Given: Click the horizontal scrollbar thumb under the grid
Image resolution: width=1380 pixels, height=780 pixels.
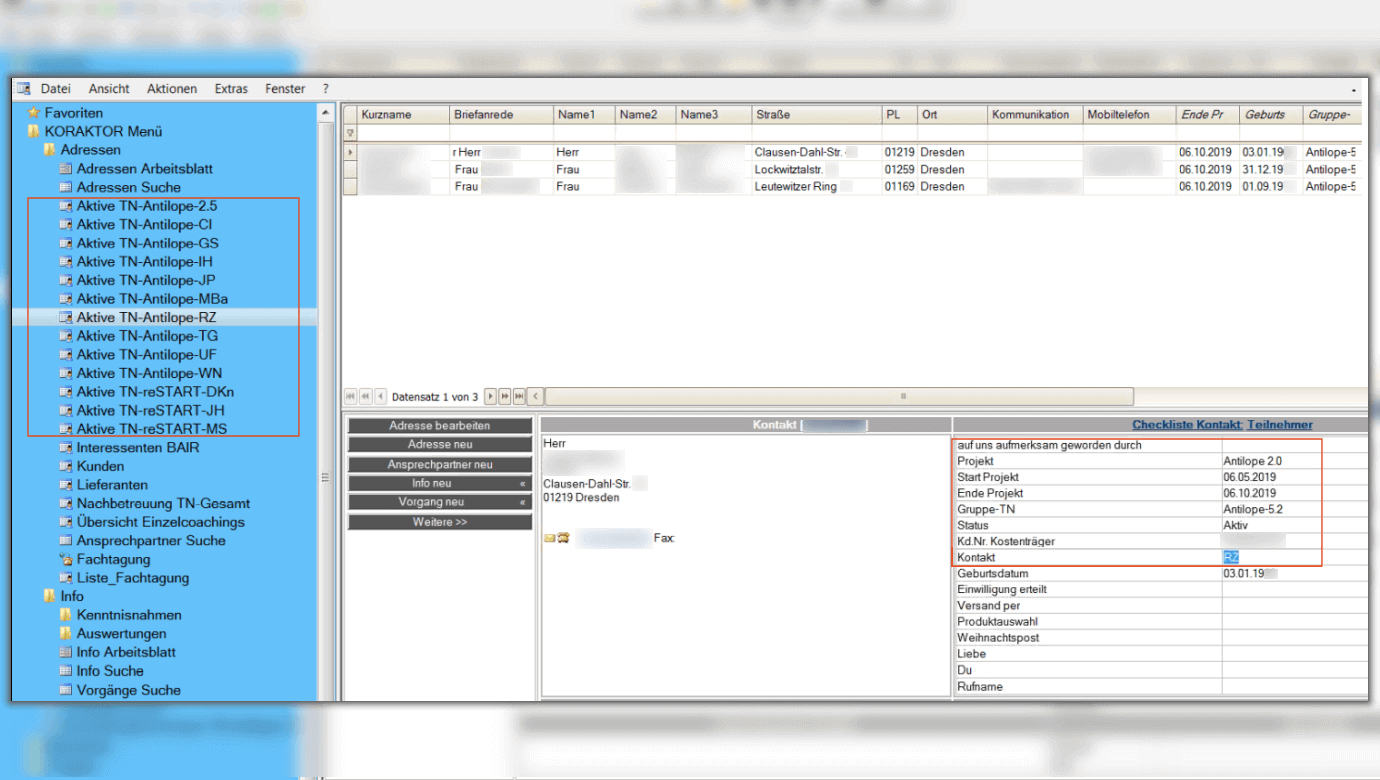Looking at the screenshot, I should (x=838, y=397).
